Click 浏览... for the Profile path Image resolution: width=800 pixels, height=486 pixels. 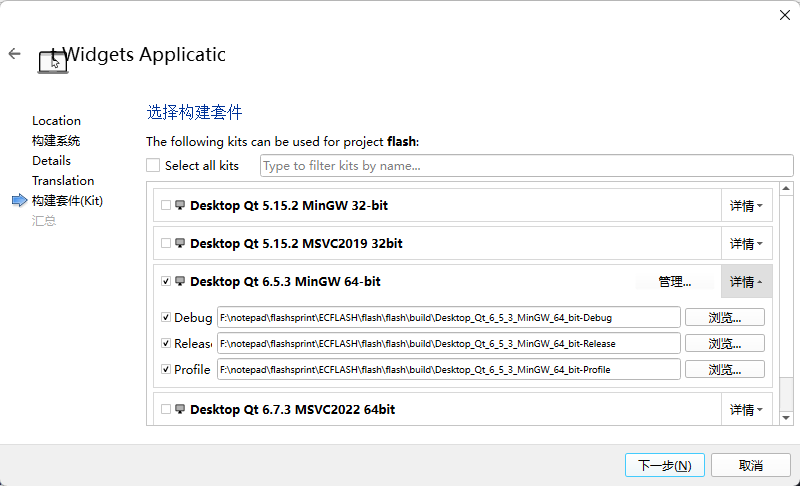pos(724,369)
